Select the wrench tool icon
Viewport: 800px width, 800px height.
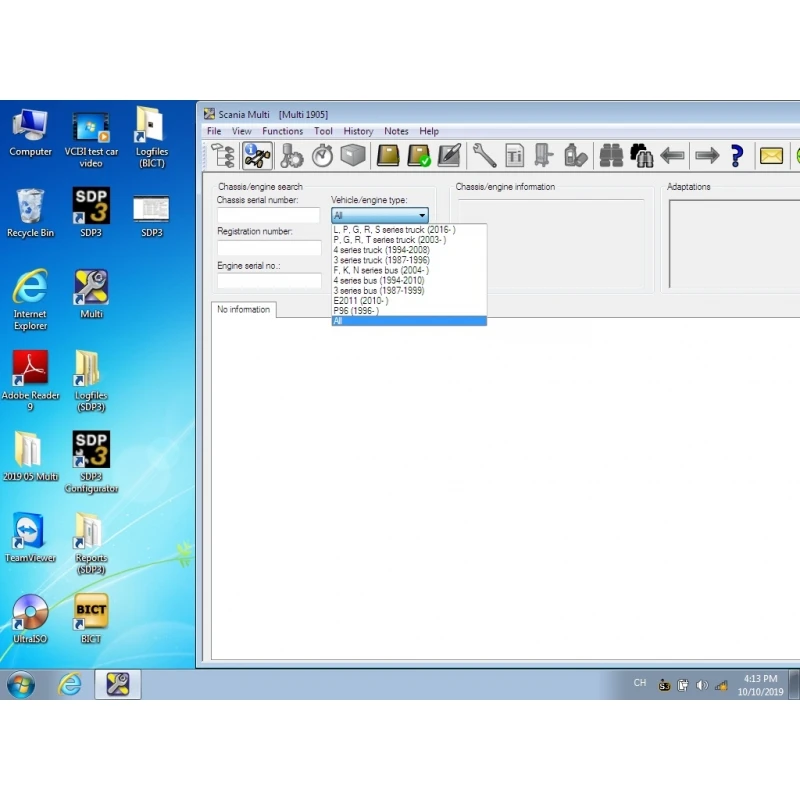(484, 155)
